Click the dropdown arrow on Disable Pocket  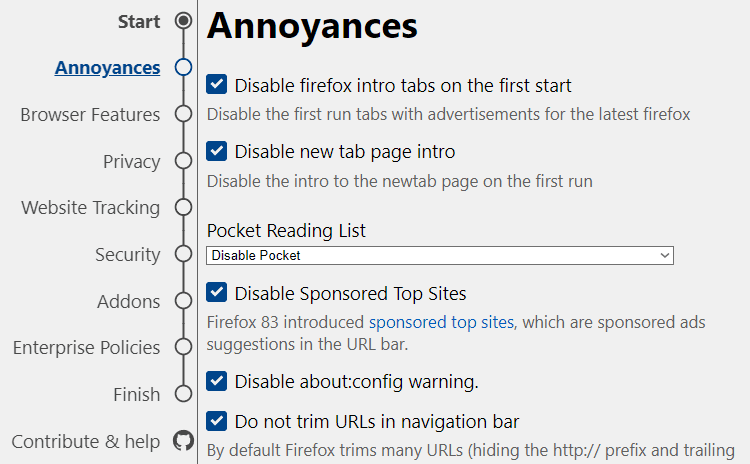664,255
